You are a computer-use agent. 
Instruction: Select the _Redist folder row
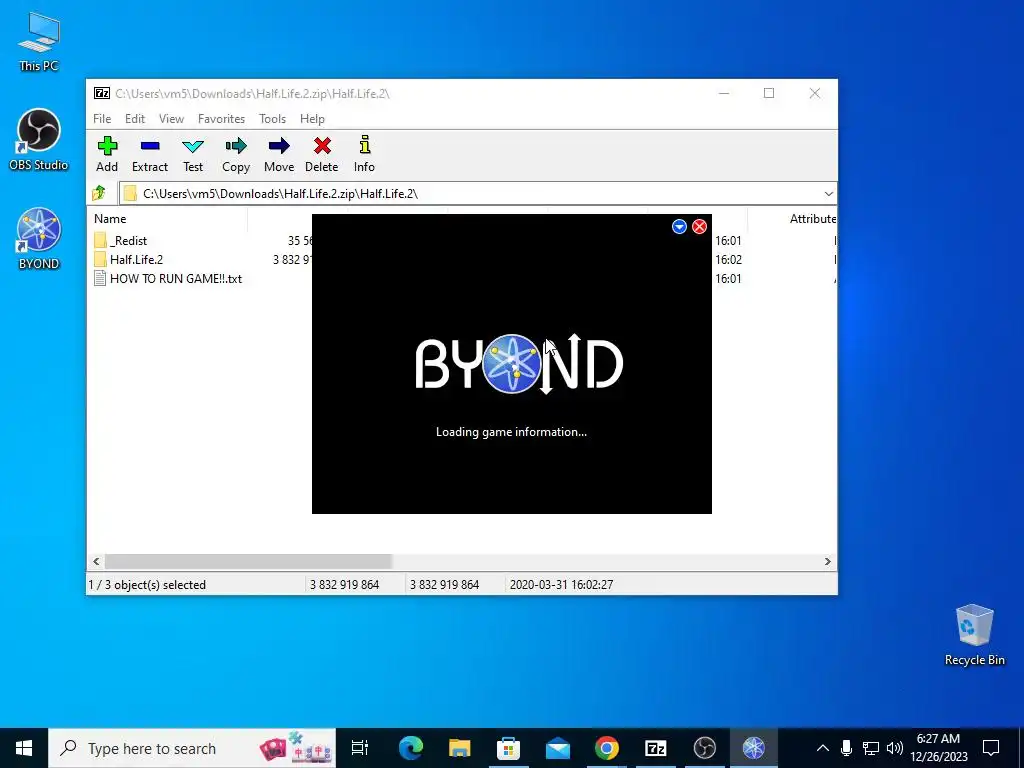[129, 241]
